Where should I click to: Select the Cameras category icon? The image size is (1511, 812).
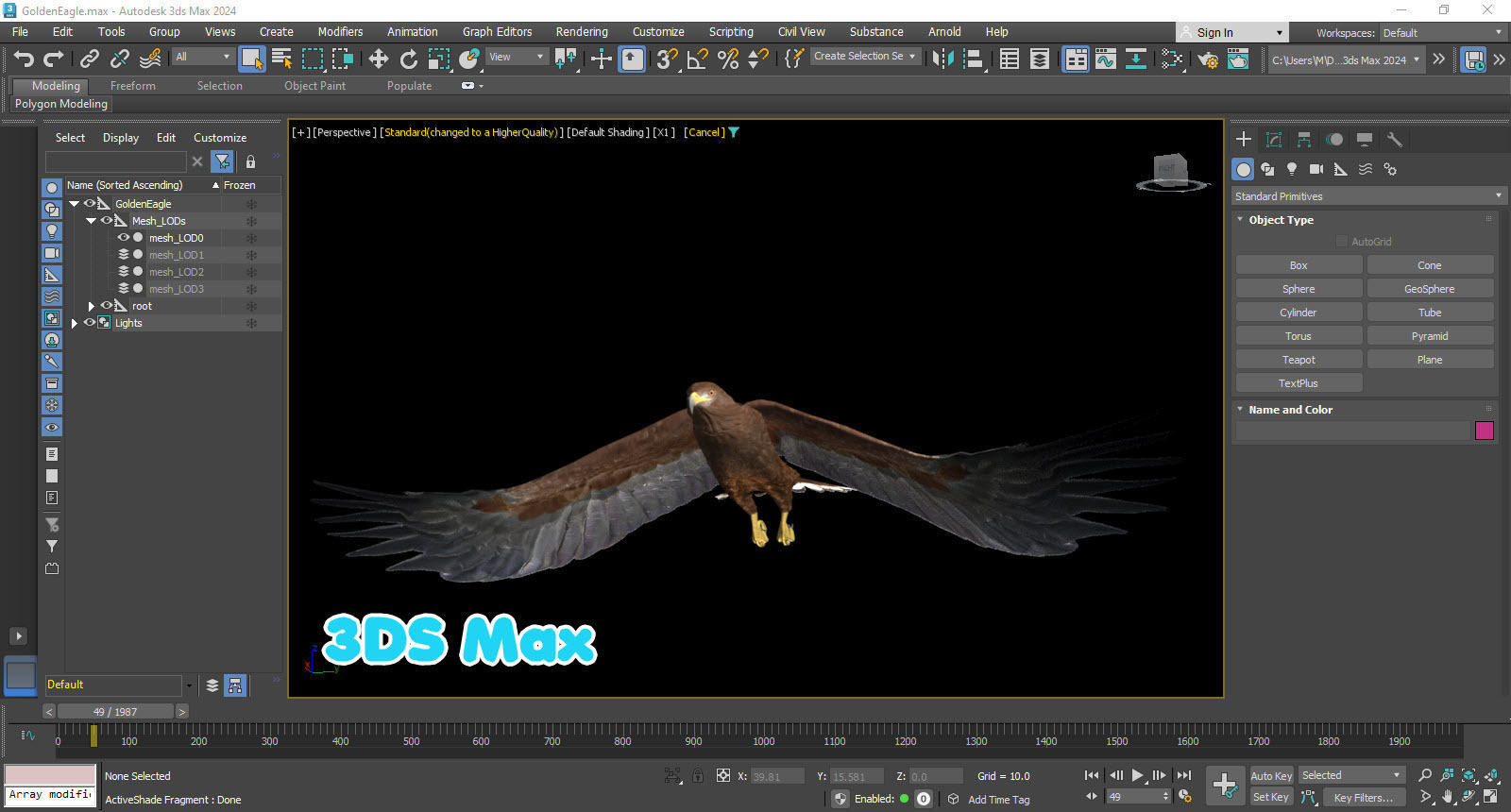(x=1316, y=169)
